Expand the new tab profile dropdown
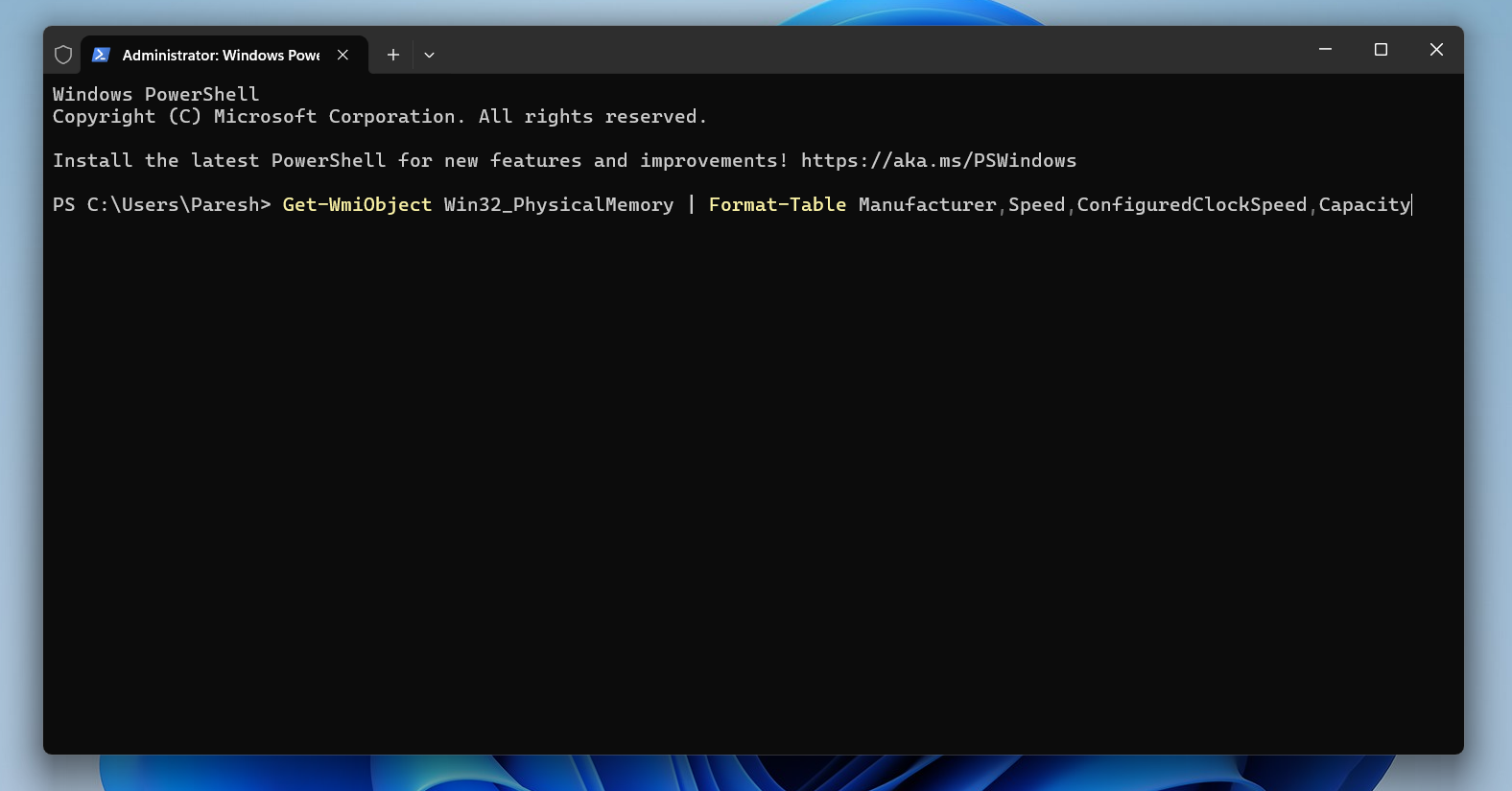This screenshot has width=1512, height=791. click(429, 55)
